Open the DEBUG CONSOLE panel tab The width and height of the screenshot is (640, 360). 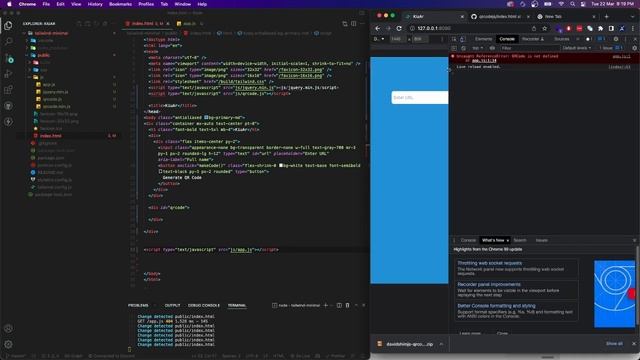point(204,305)
